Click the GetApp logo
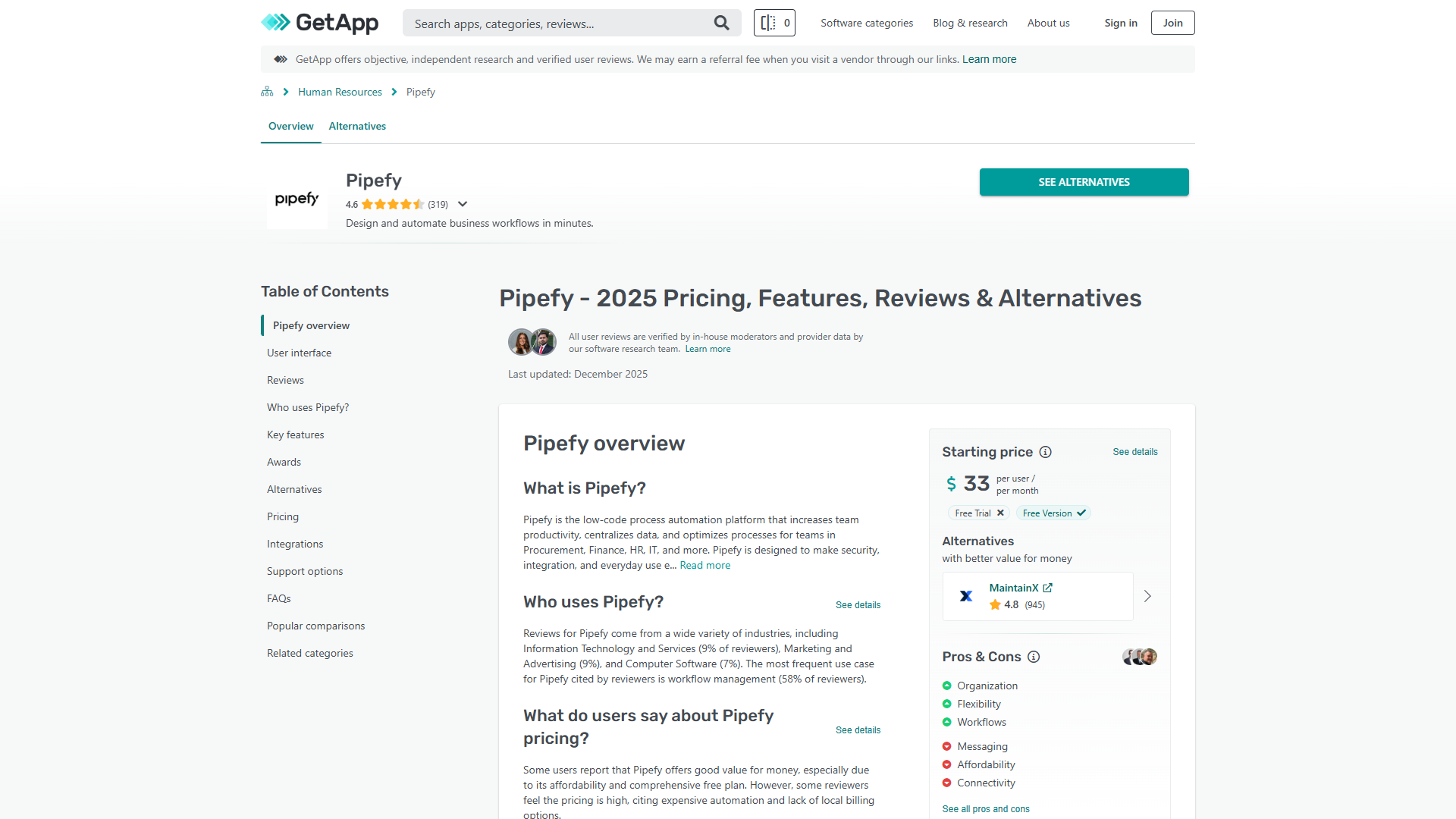1456x819 pixels. click(x=319, y=23)
